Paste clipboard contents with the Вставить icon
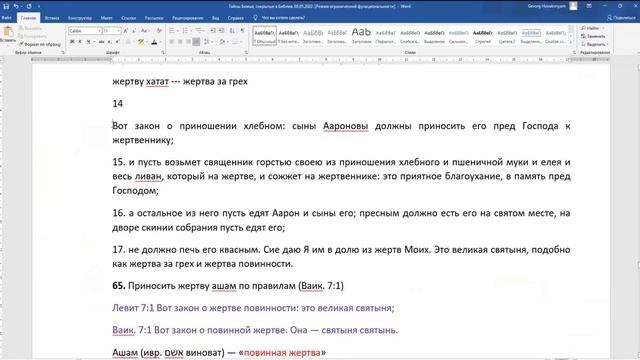The image size is (640, 360). [x=8, y=32]
